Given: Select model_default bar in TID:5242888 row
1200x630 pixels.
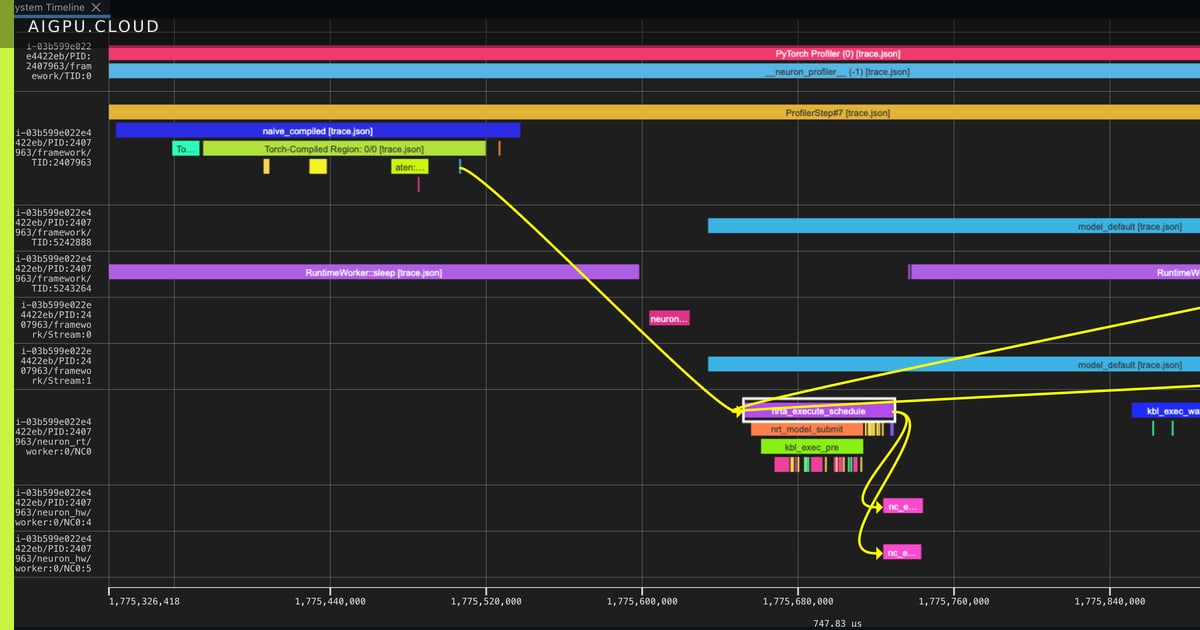Looking at the screenshot, I should point(954,226).
